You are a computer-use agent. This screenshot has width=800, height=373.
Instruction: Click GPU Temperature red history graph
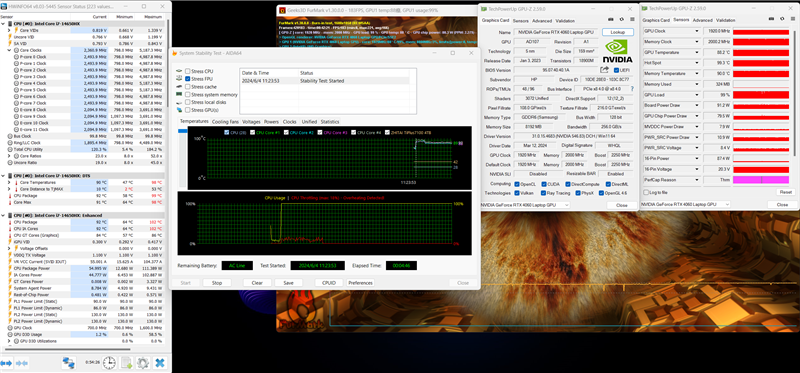click(x=762, y=53)
